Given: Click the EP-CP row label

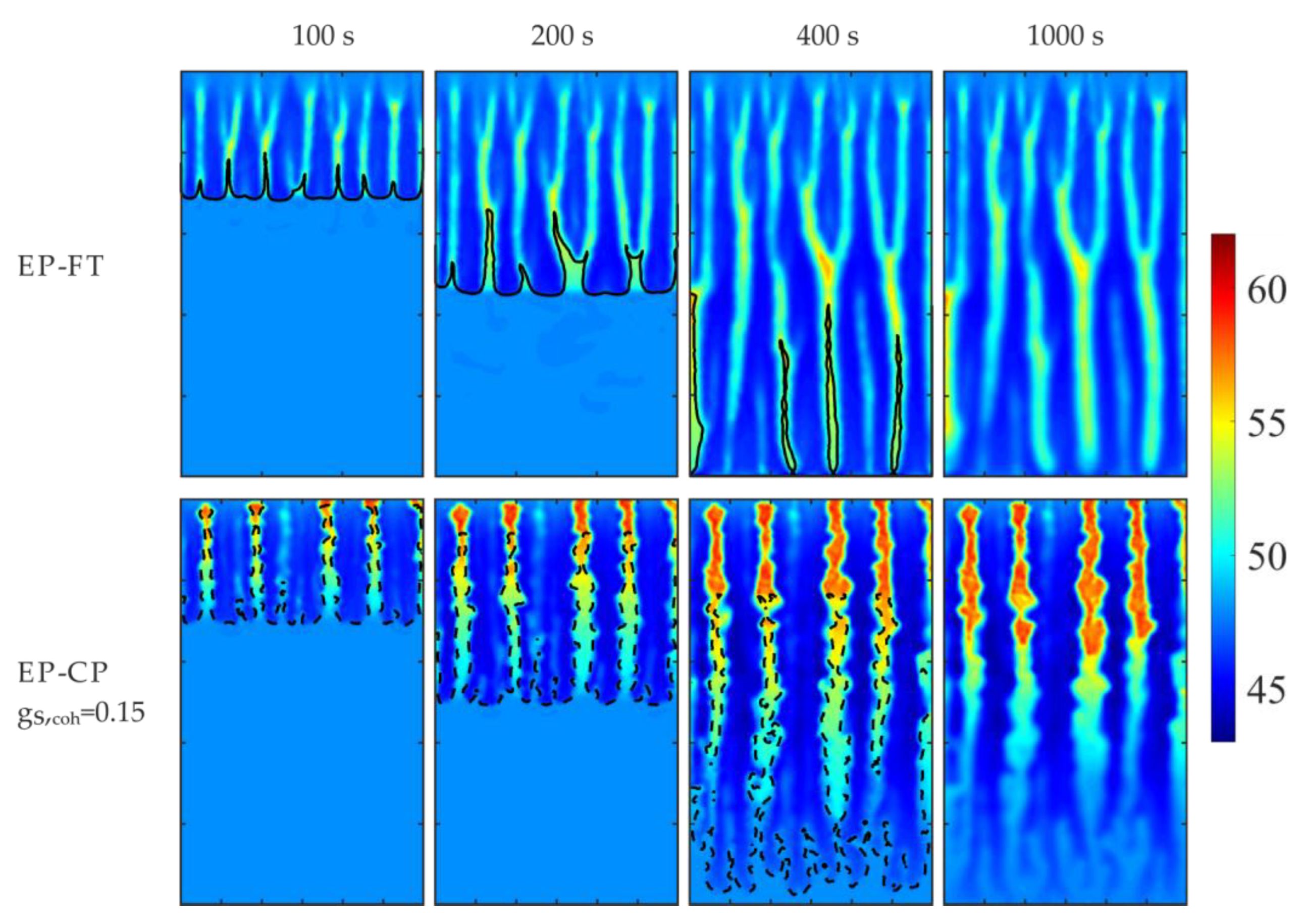Looking at the screenshot, I should 63,673.
